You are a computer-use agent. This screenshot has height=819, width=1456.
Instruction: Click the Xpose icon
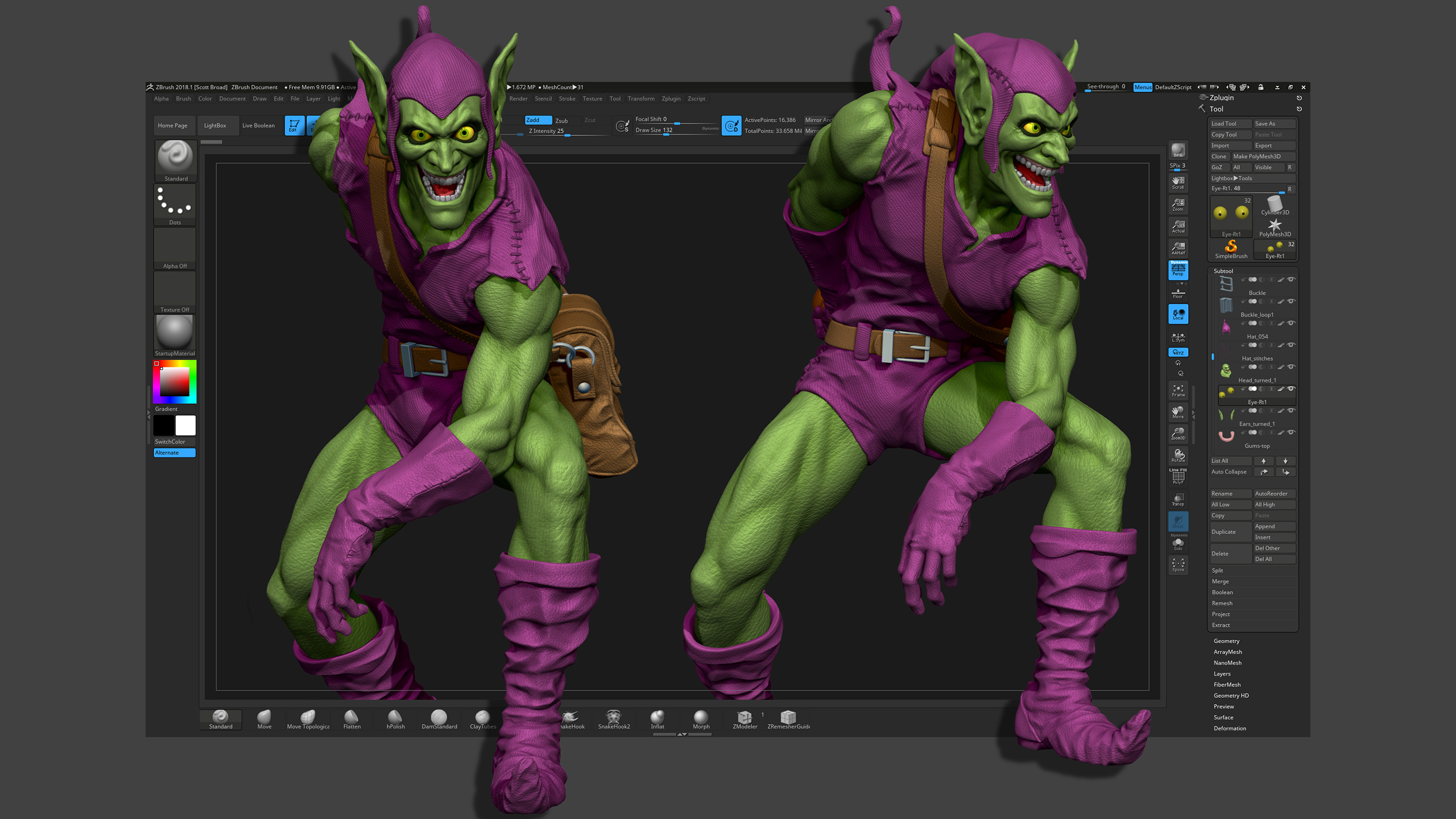tap(1178, 565)
